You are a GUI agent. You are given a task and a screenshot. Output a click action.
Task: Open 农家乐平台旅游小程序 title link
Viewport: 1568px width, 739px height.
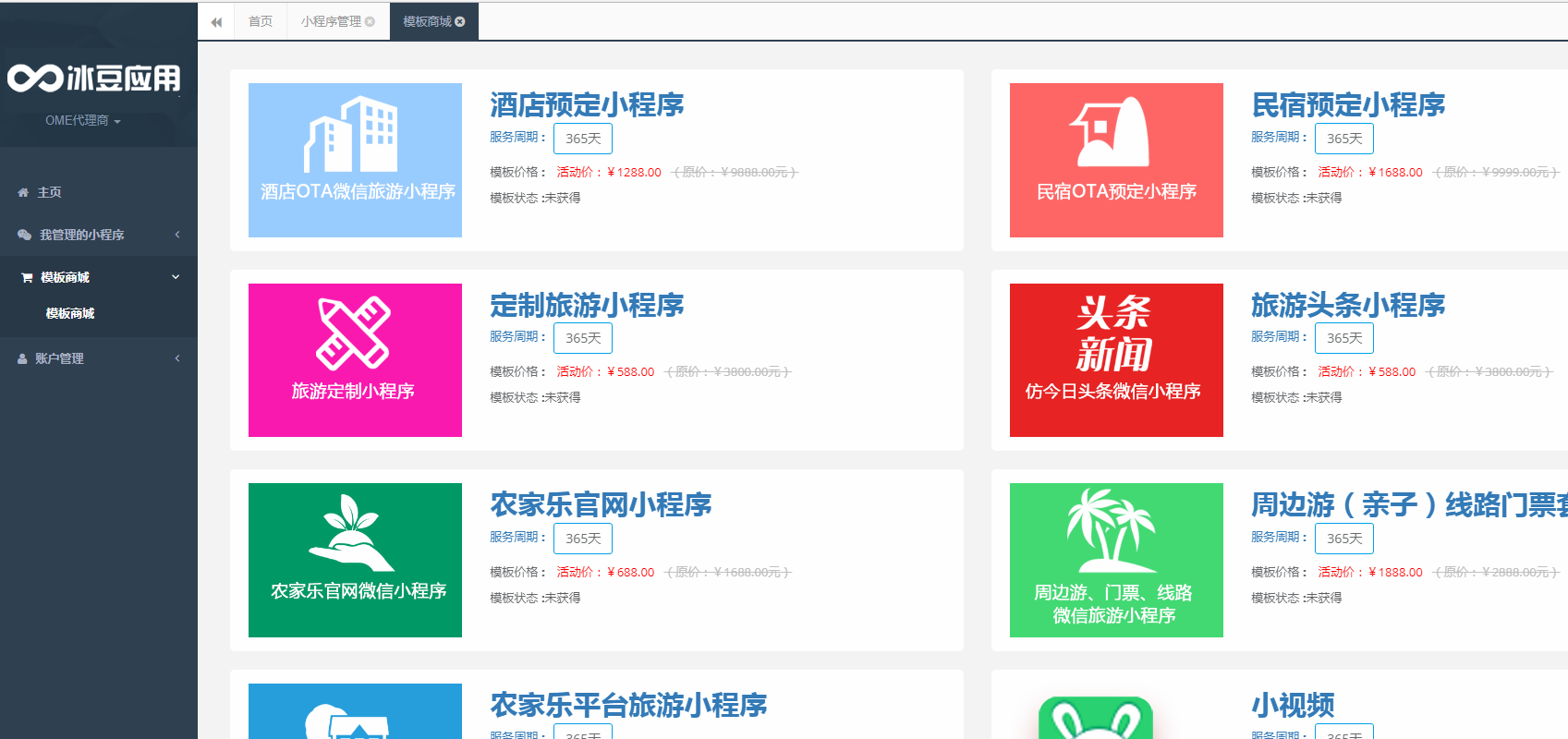tap(628, 705)
